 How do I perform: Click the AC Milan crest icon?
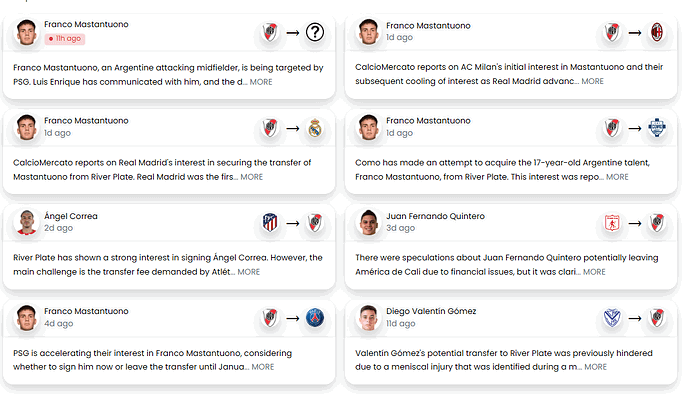(657, 32)
